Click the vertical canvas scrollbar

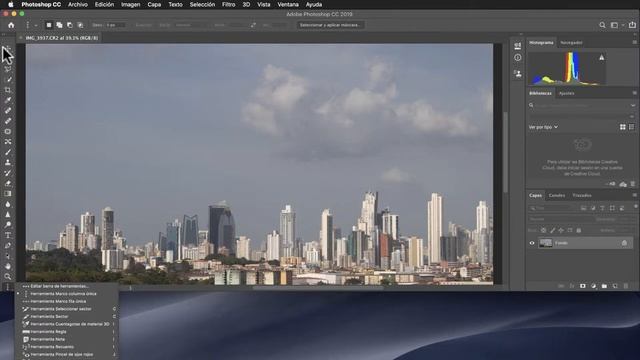[x=505, y=152]
